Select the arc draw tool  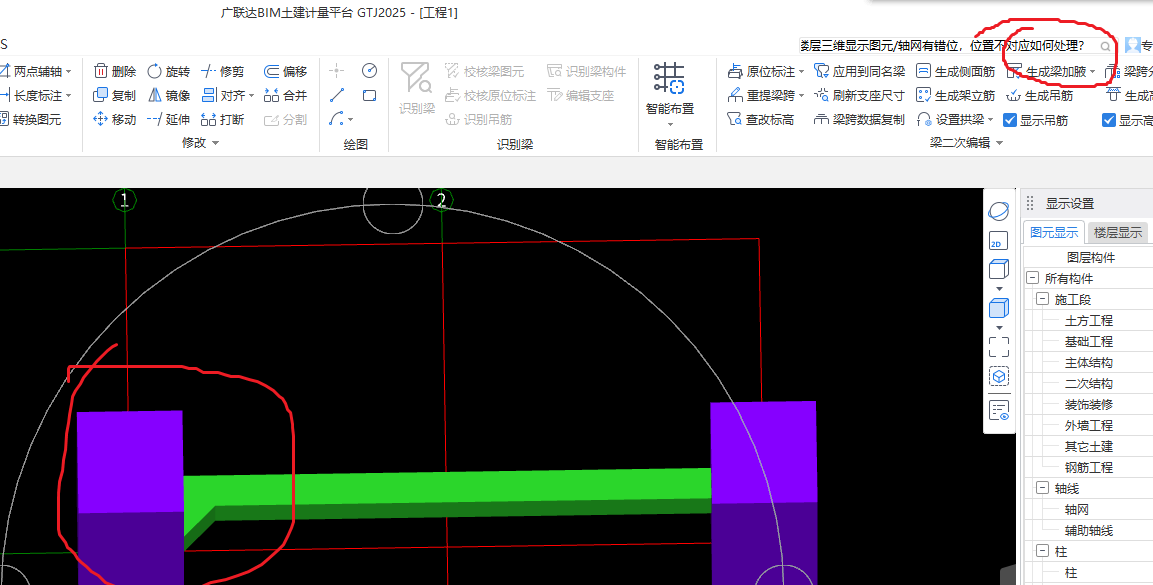tap(337, 118)
